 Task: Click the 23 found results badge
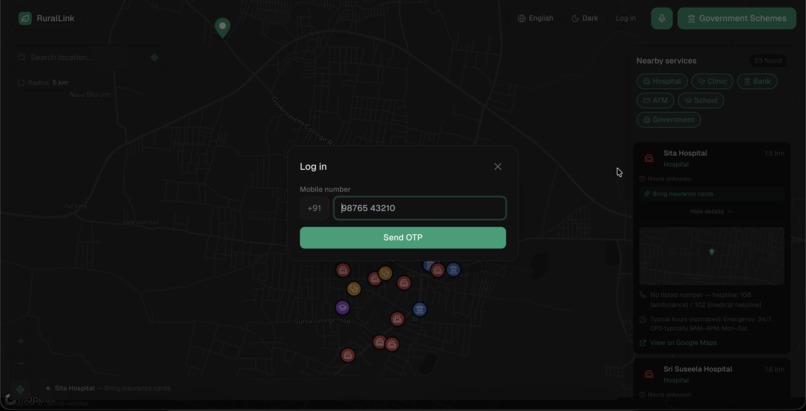coord(768,61)
